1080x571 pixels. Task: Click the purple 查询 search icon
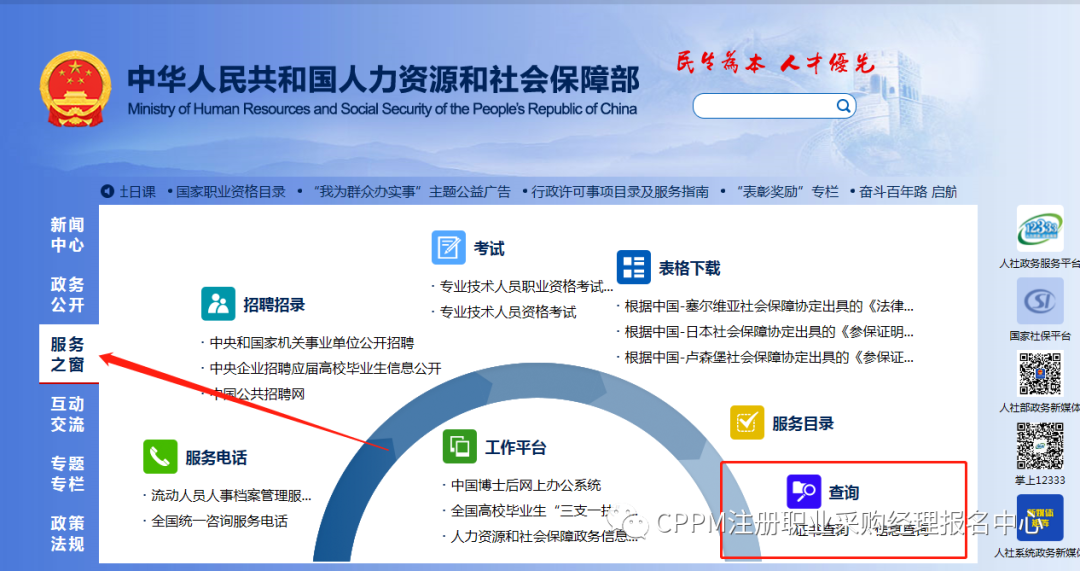pos(804,492)
